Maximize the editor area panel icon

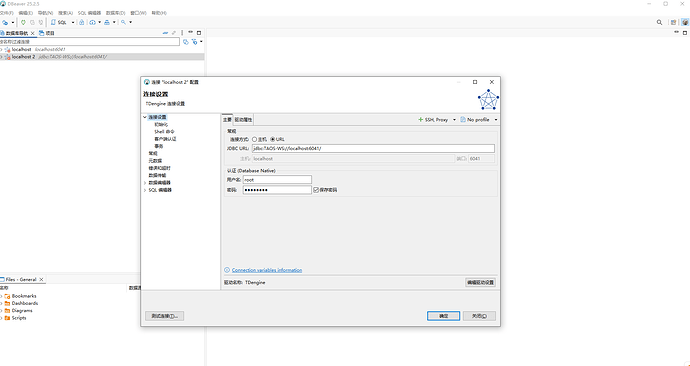[685, 33]
